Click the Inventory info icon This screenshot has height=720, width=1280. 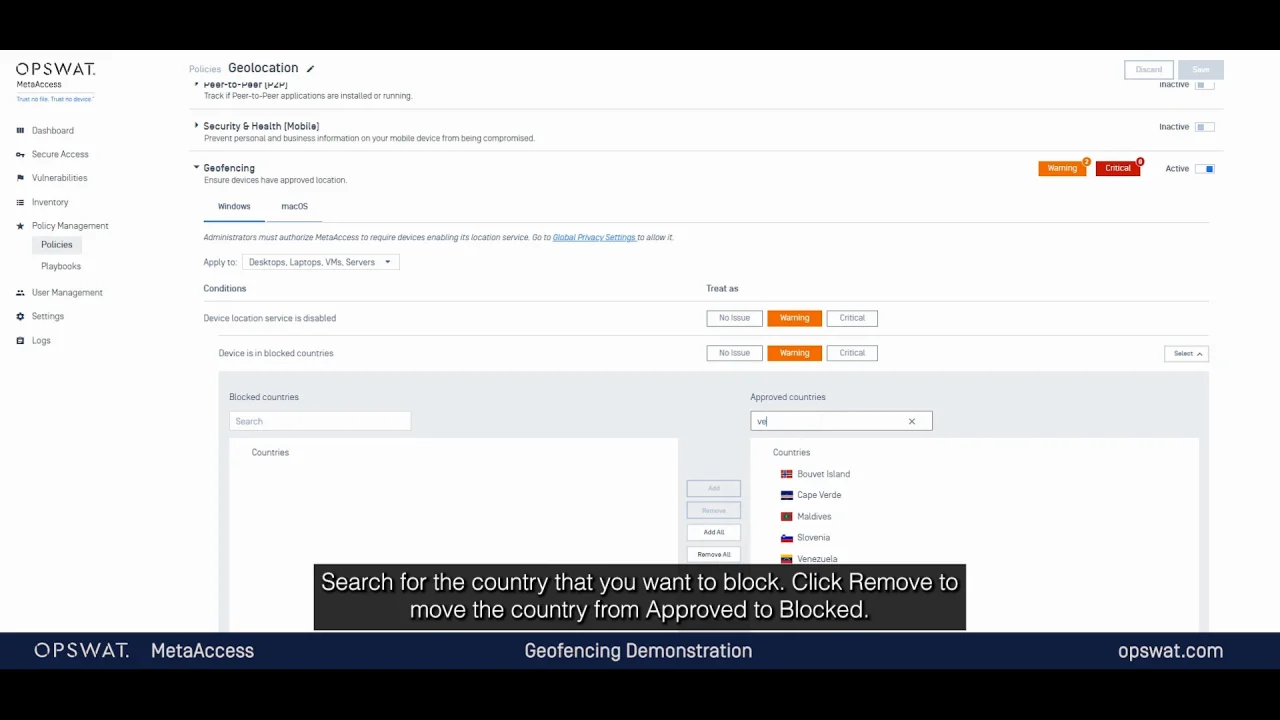click(x=20, y=202)
